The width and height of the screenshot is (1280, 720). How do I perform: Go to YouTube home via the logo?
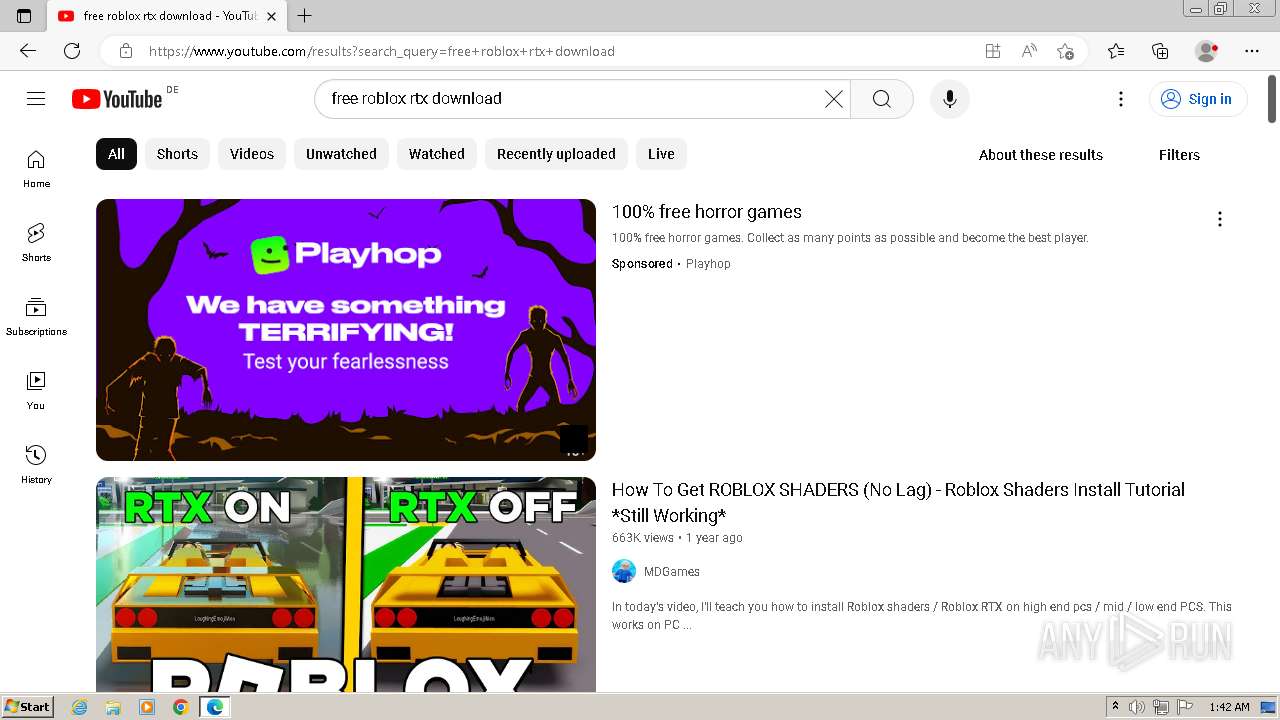point(117,98)
